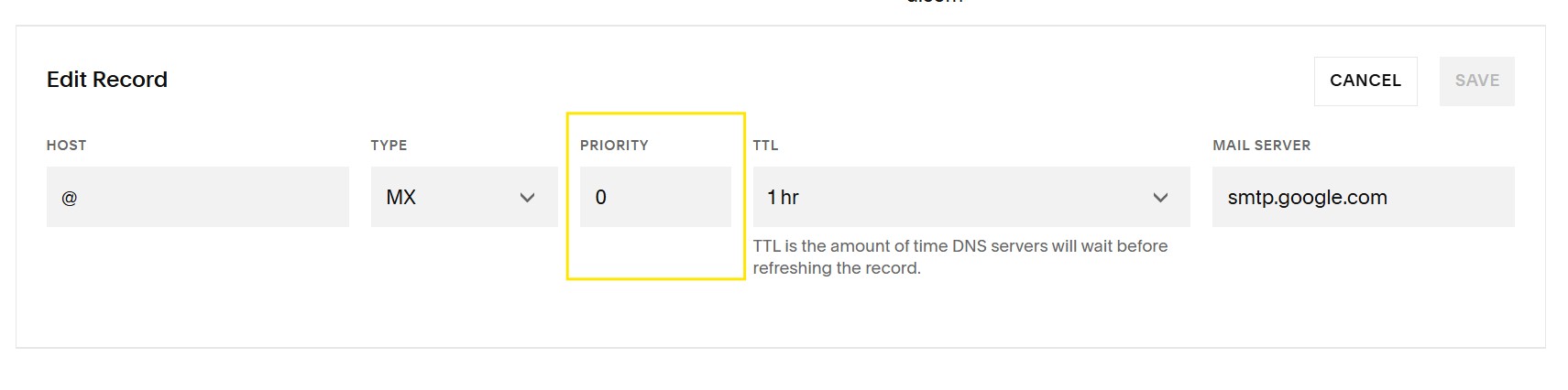Click the @ value in Host field
Screen dimensions: 1568x390
coord(69,198)
